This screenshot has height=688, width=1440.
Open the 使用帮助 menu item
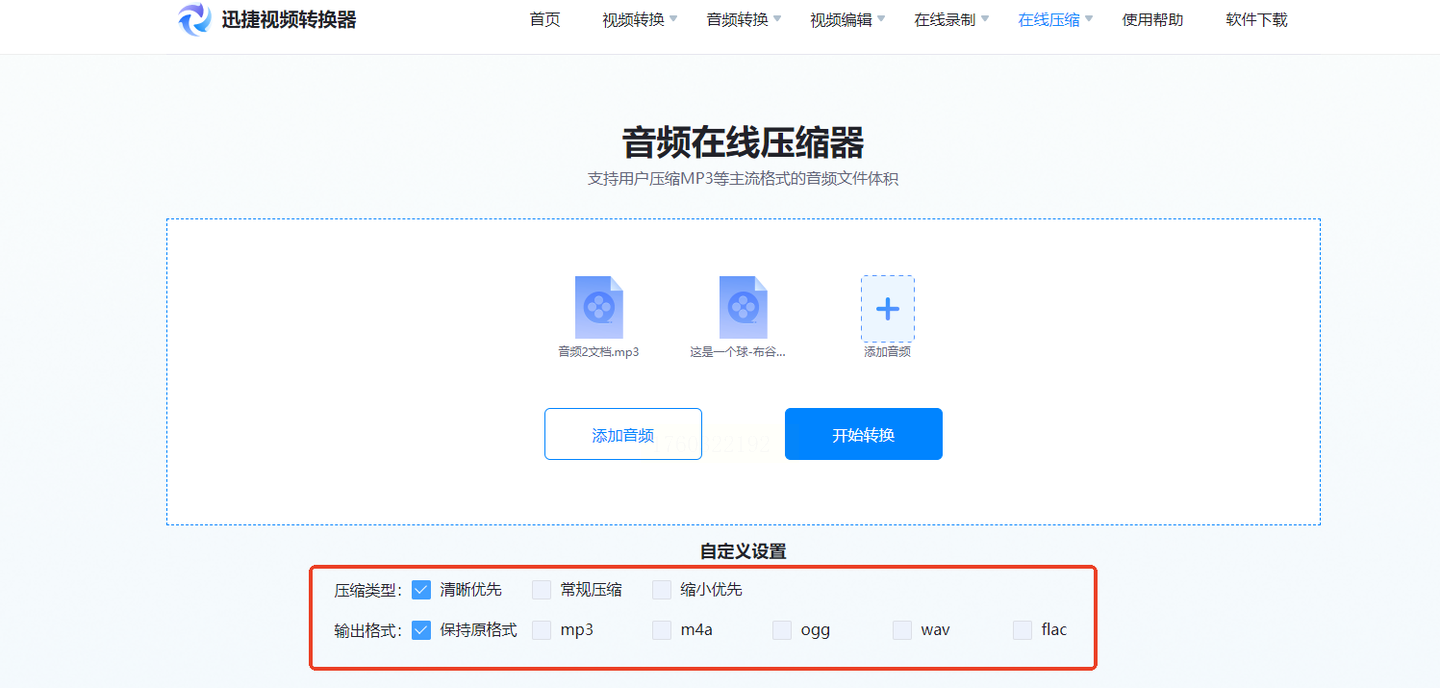point(1152,20)
